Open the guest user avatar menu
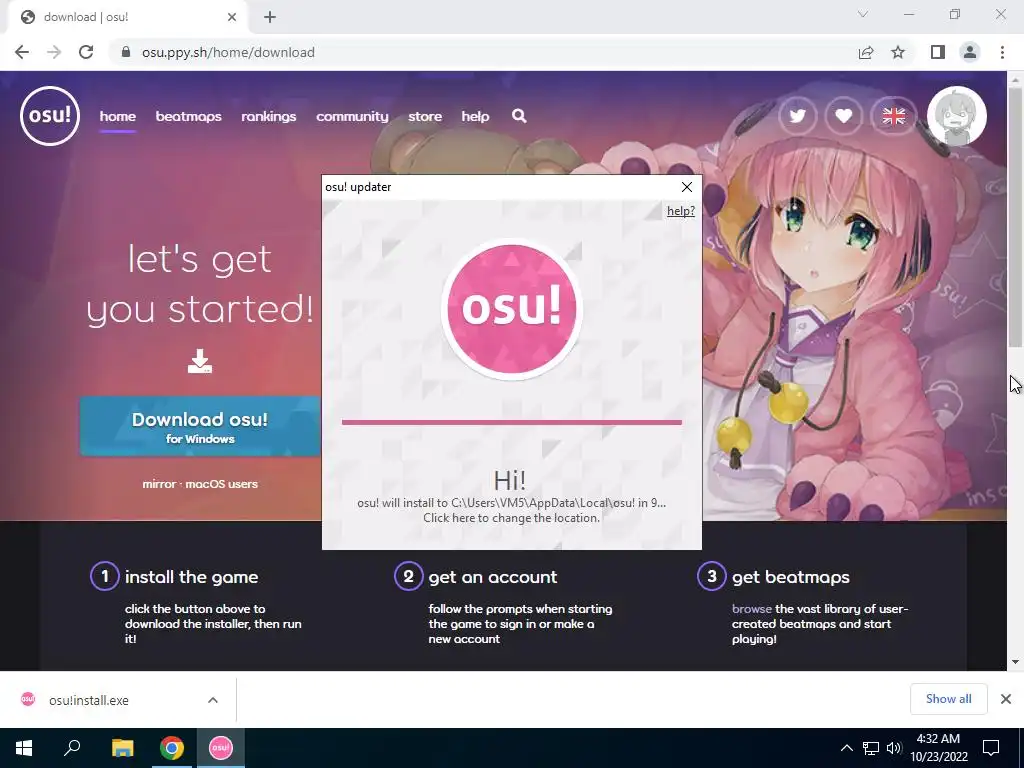1024x768 pixels. [957, 116]
